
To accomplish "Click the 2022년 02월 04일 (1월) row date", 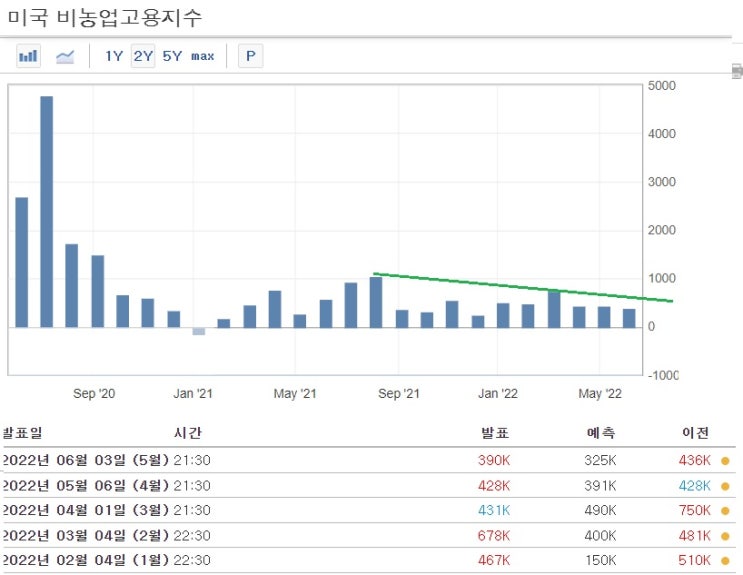I will point(85,560).
